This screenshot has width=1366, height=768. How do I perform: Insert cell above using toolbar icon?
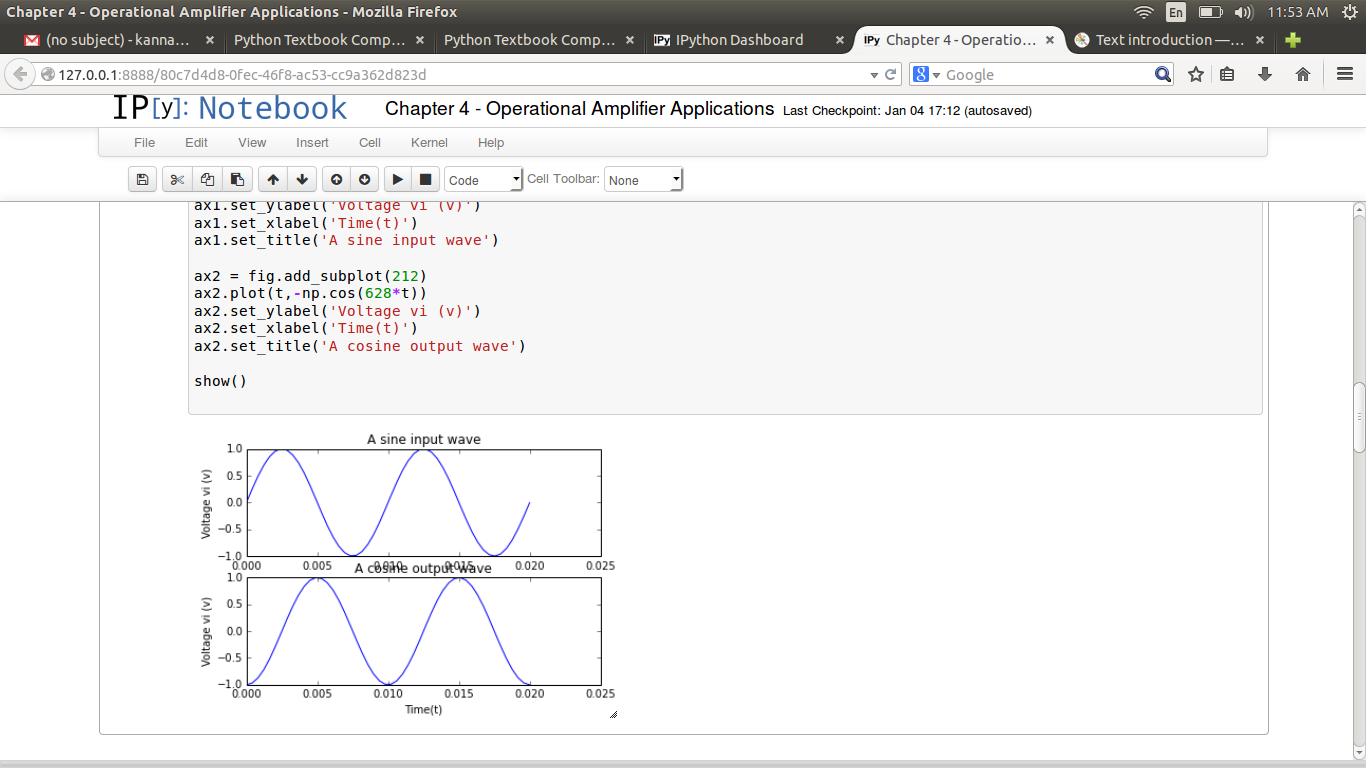tap(336, 180)
